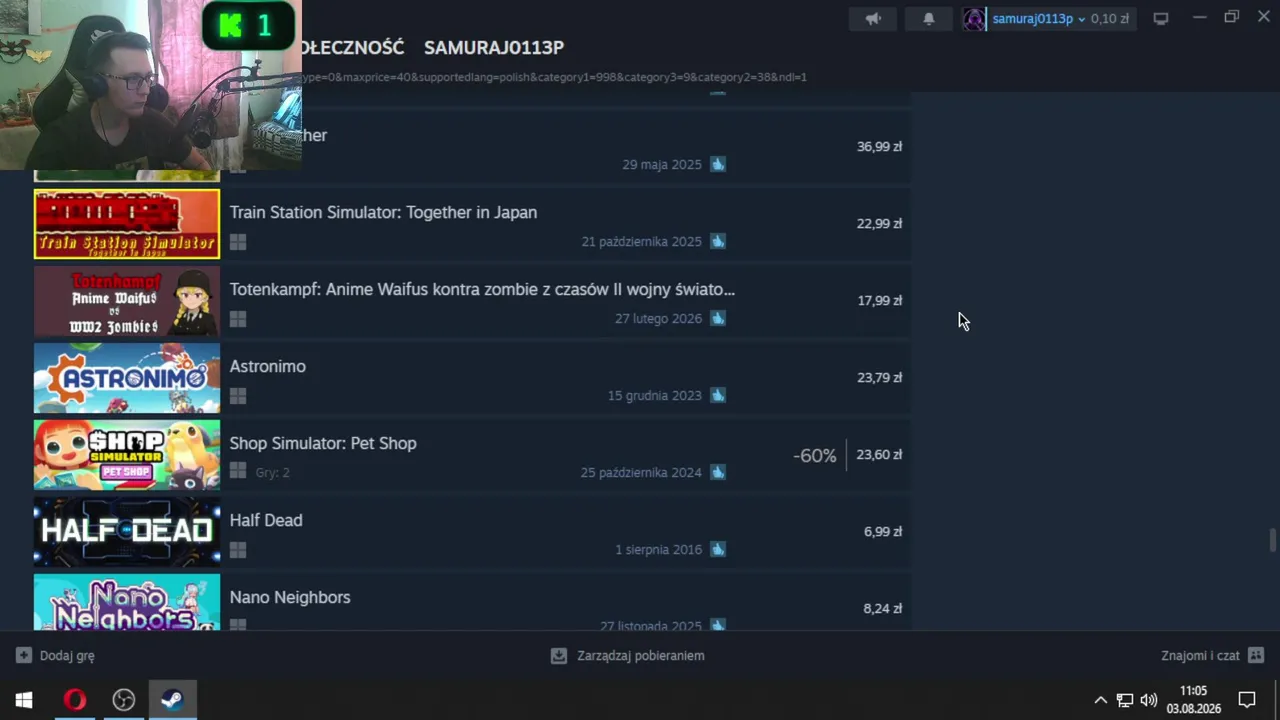Click review thumbs-up icon beside 29 maja 2025
This screenshot has width=1280, height=720.
point(718,164)
